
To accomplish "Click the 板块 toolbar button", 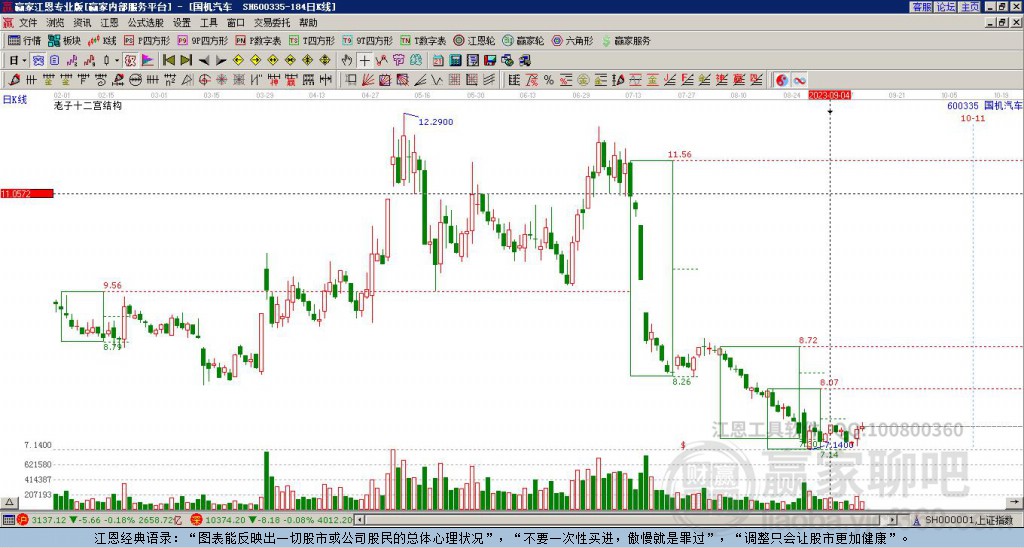I will click(x=65, y=40).
